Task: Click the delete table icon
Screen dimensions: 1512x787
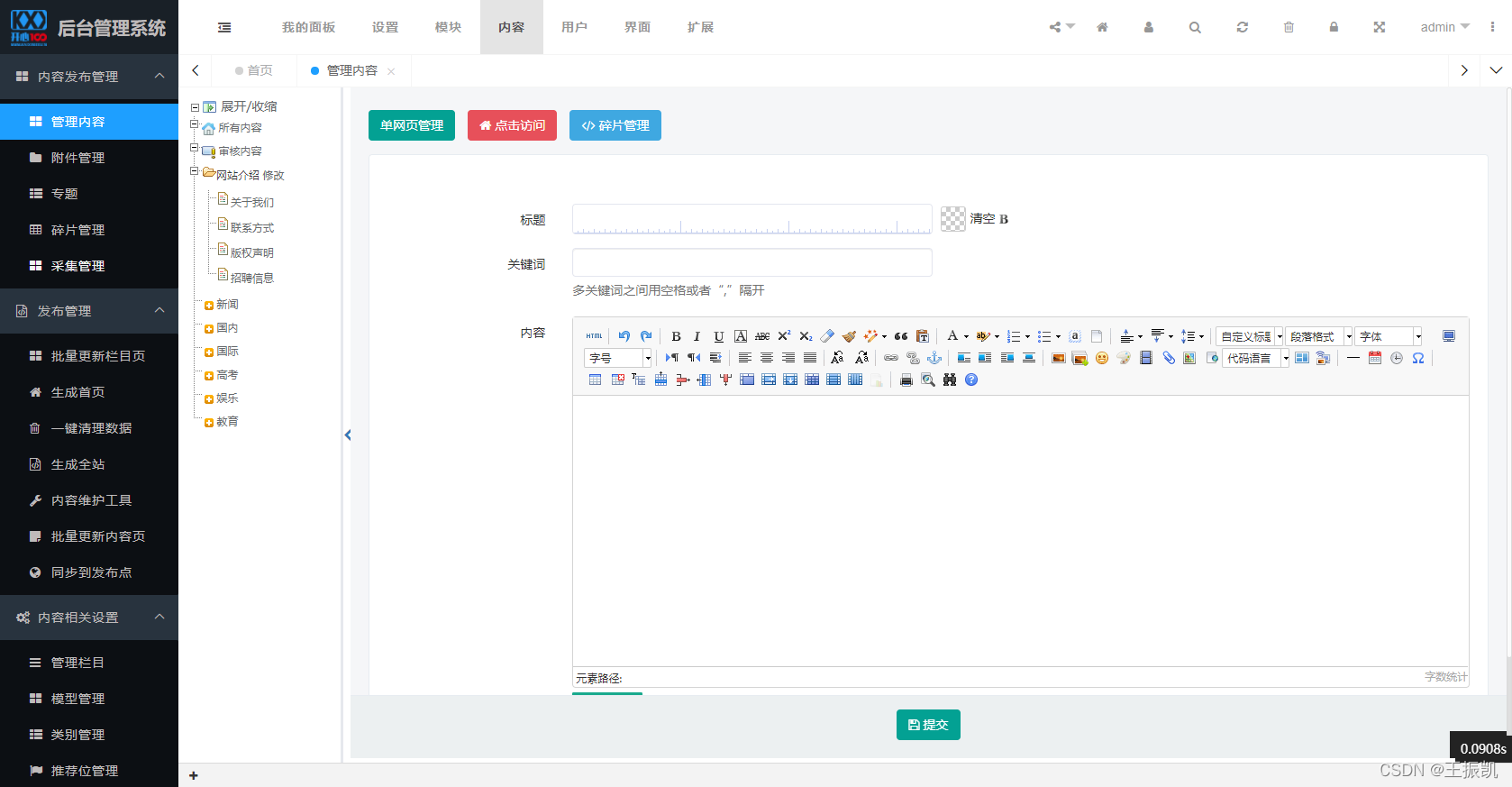Action: pyautogui.click(x=618, y=380)
